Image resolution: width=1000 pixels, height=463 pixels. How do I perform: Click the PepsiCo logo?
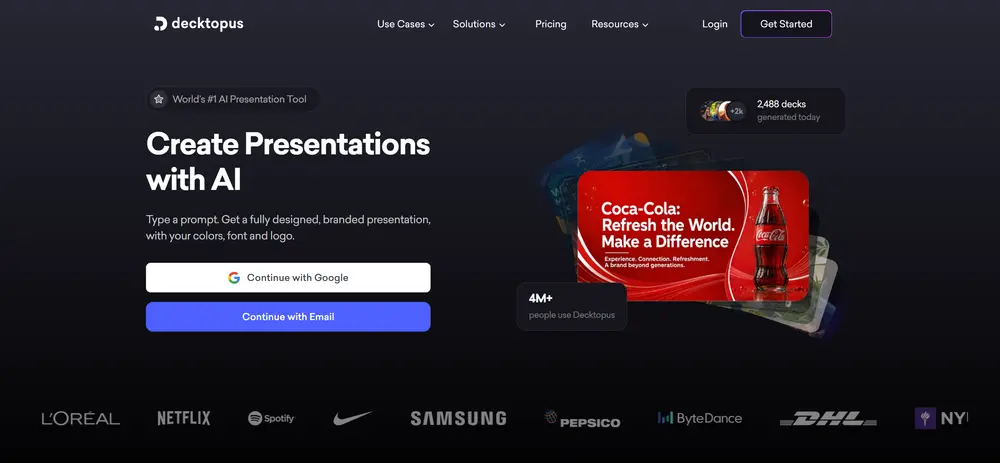582,419
